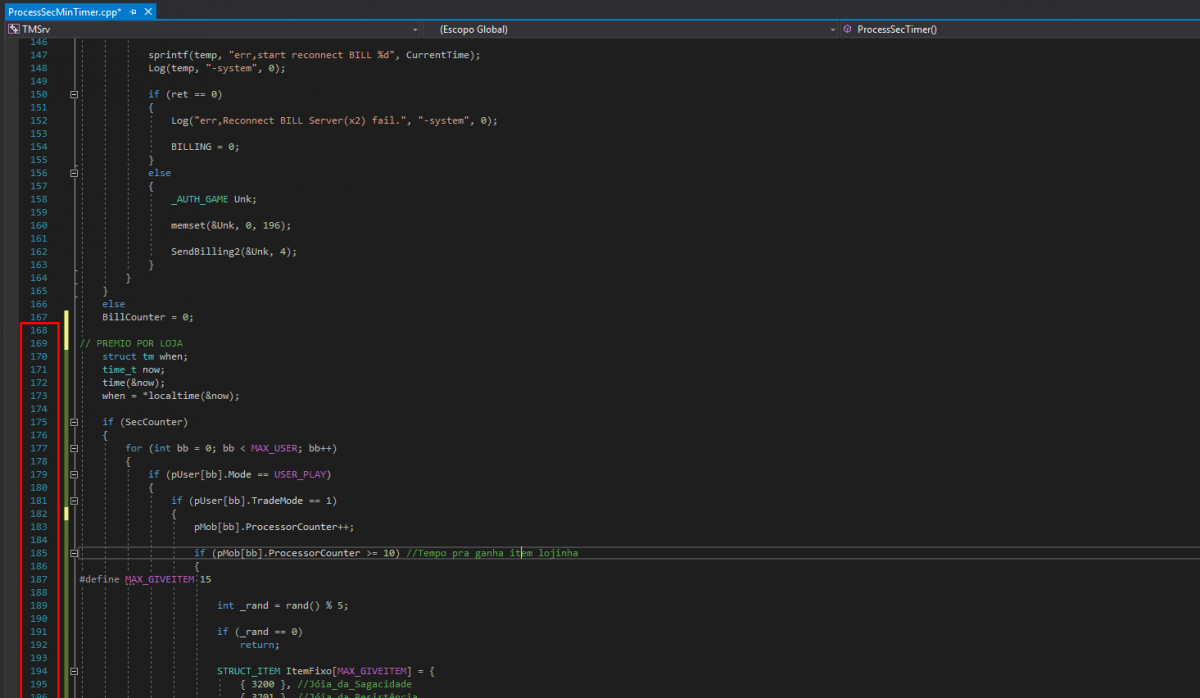Click the ProcessSecTimer() method icon
Viewport: 1200px width, 698px height.
click(x=847, y=30)
